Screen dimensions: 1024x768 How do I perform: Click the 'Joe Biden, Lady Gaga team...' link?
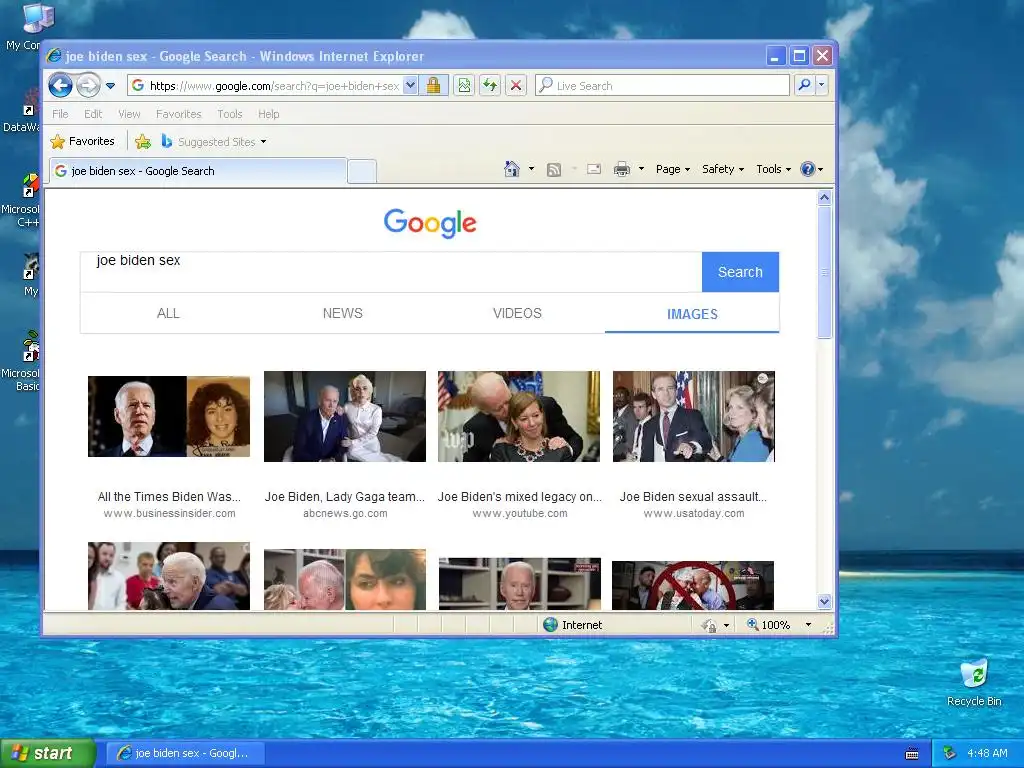(x=345, y=496)
